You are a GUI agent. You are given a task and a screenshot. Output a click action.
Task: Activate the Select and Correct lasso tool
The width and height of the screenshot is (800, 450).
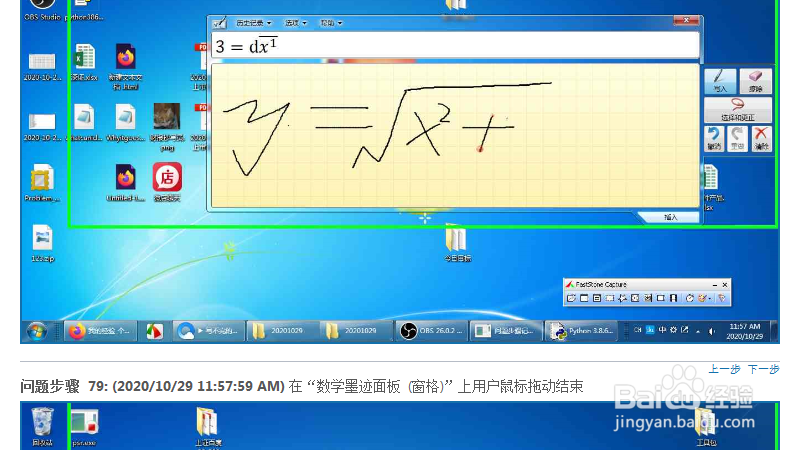(738, 110)
